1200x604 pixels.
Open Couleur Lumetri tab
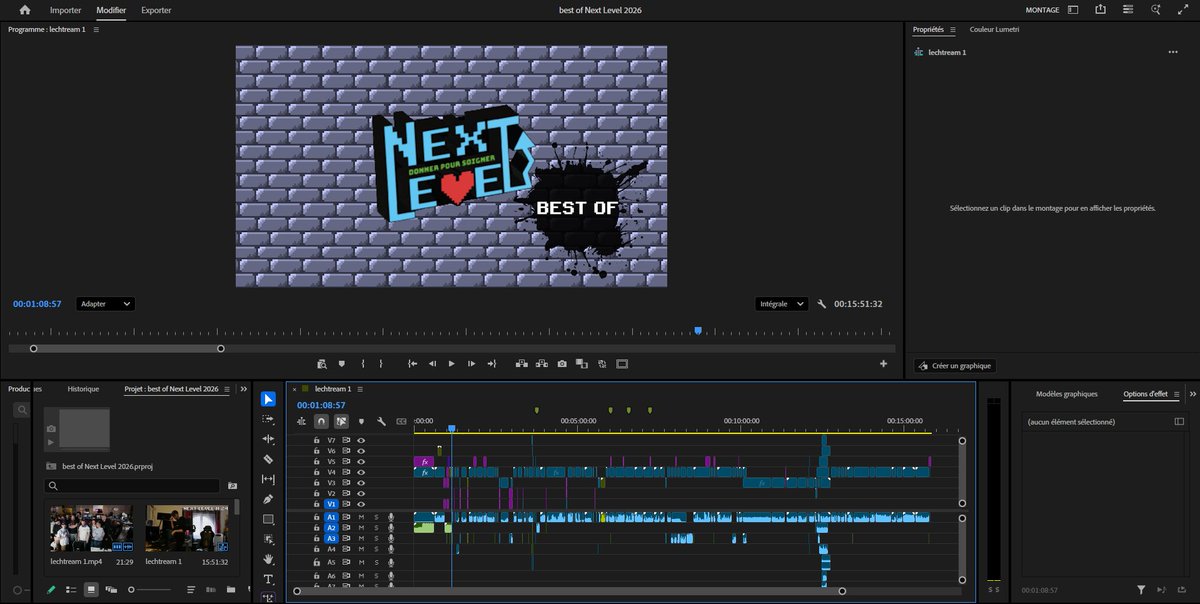994,30
